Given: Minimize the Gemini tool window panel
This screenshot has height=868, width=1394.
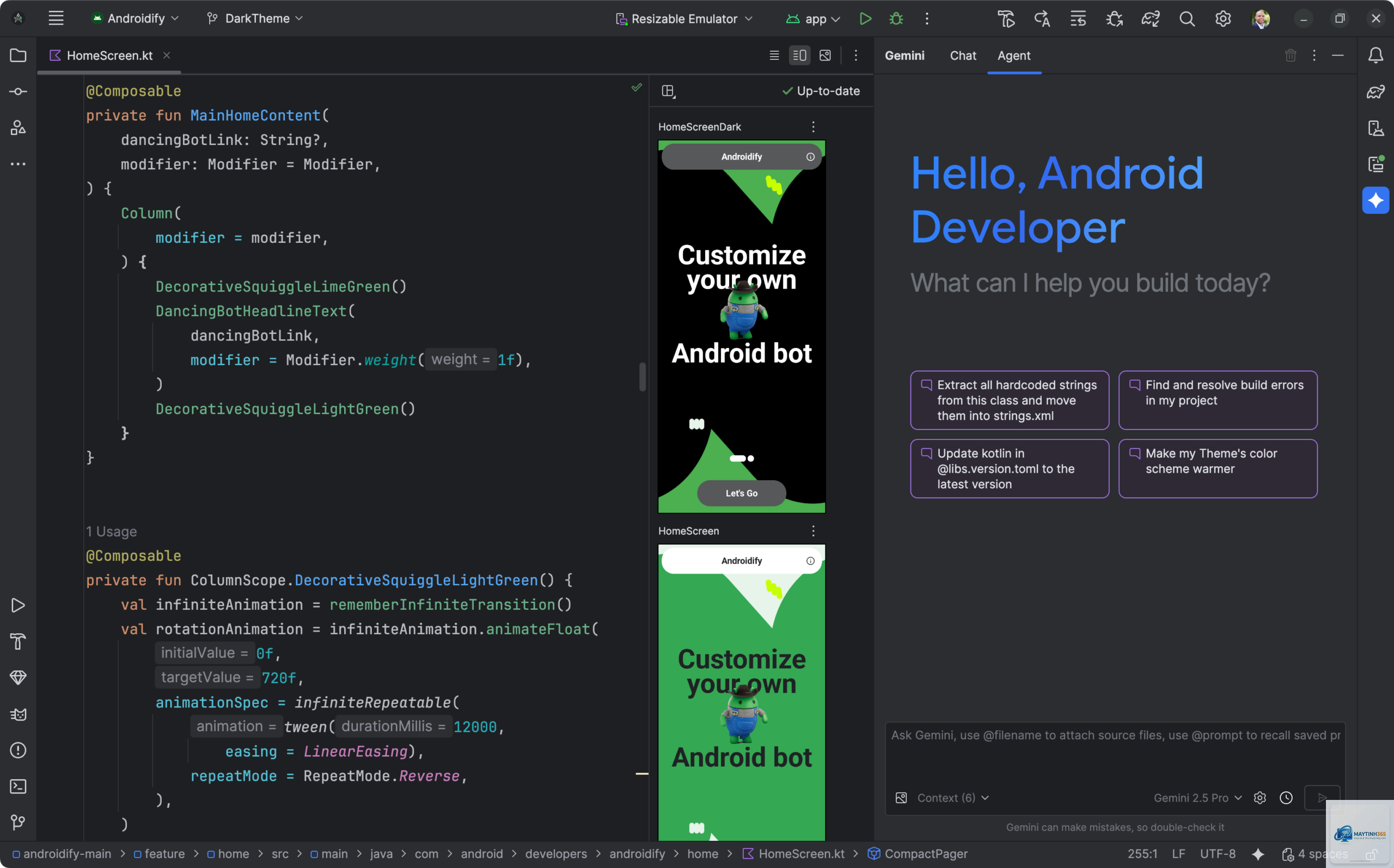Looking at the screenshot, I should click(1337, 55).
